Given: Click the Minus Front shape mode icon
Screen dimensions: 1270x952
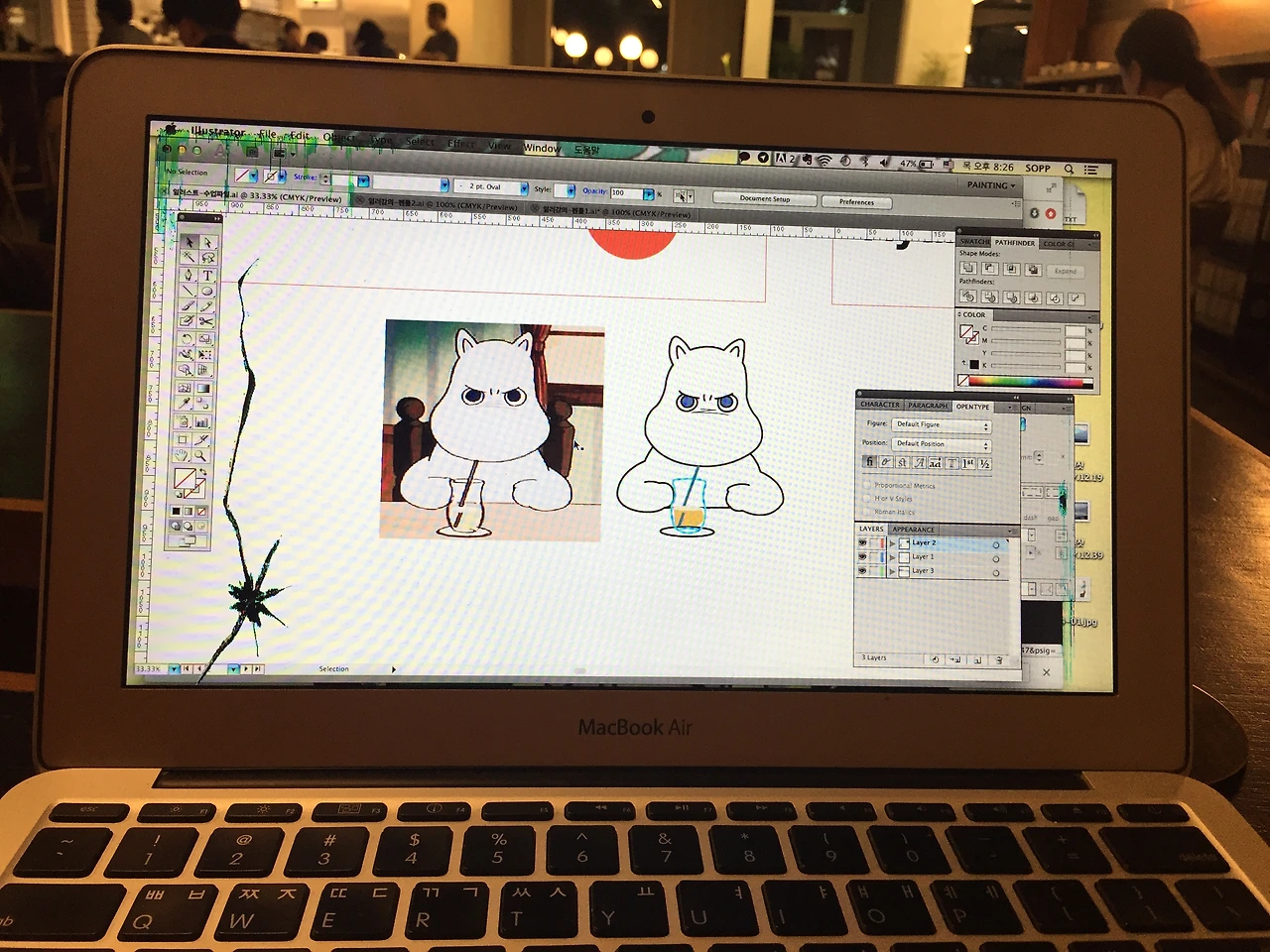Looking at the screenshot, I should [989, 269].
